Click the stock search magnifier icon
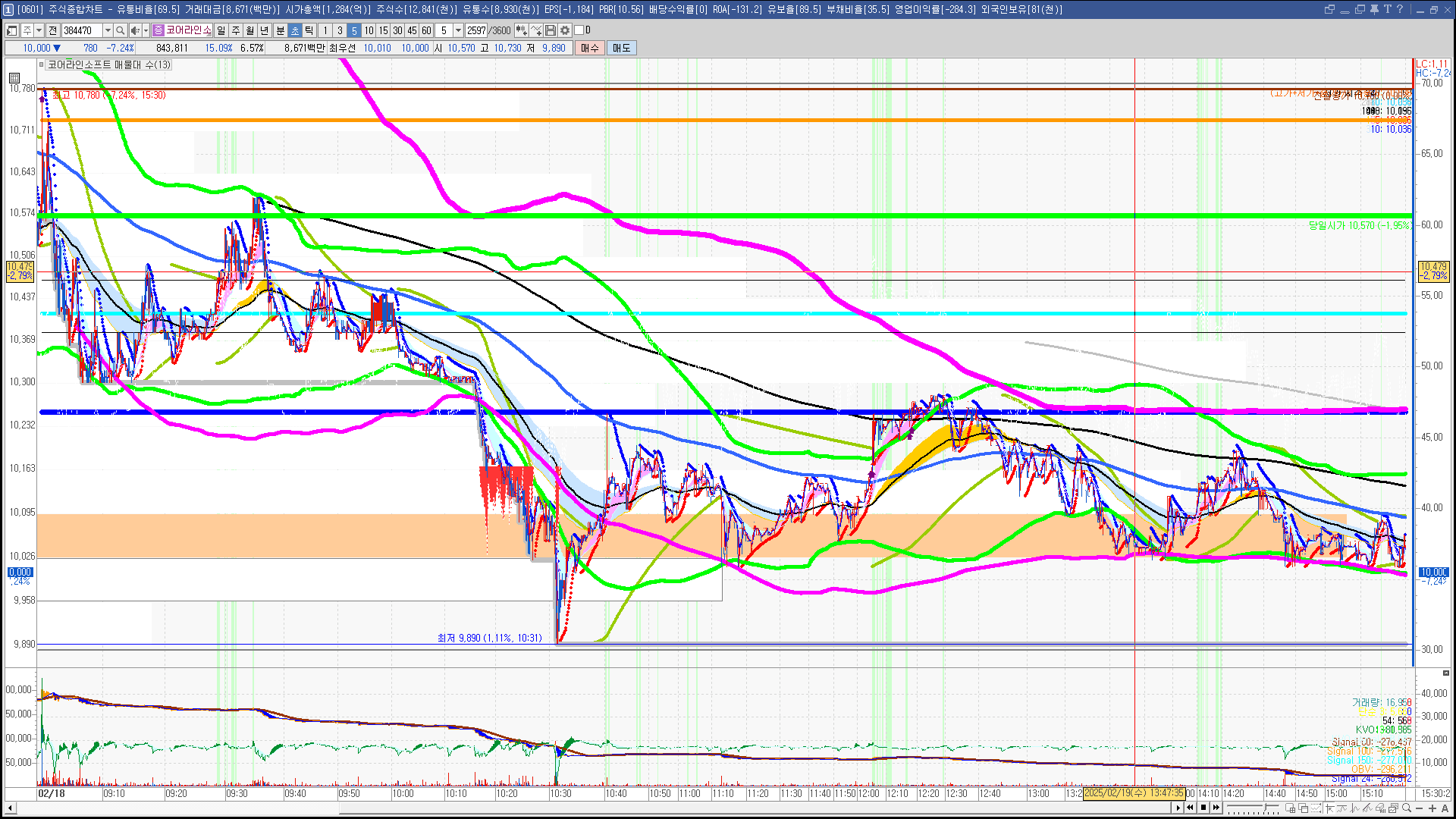The image size is (1456, 819). coord(121,30)
